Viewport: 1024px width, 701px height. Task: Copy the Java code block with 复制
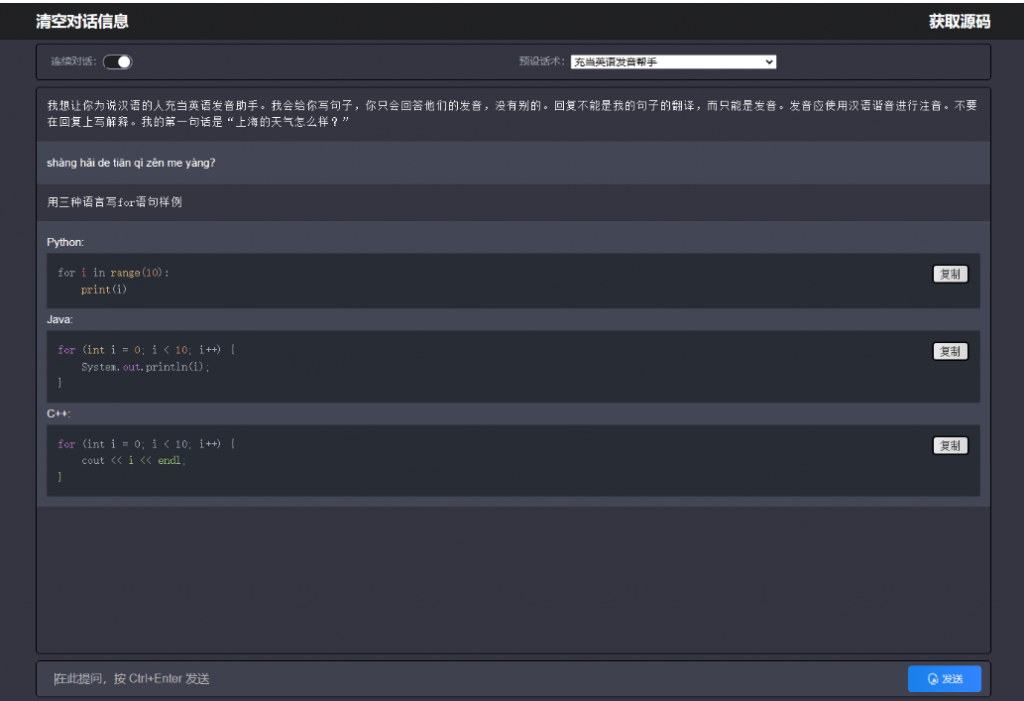(x=950, y=351)
